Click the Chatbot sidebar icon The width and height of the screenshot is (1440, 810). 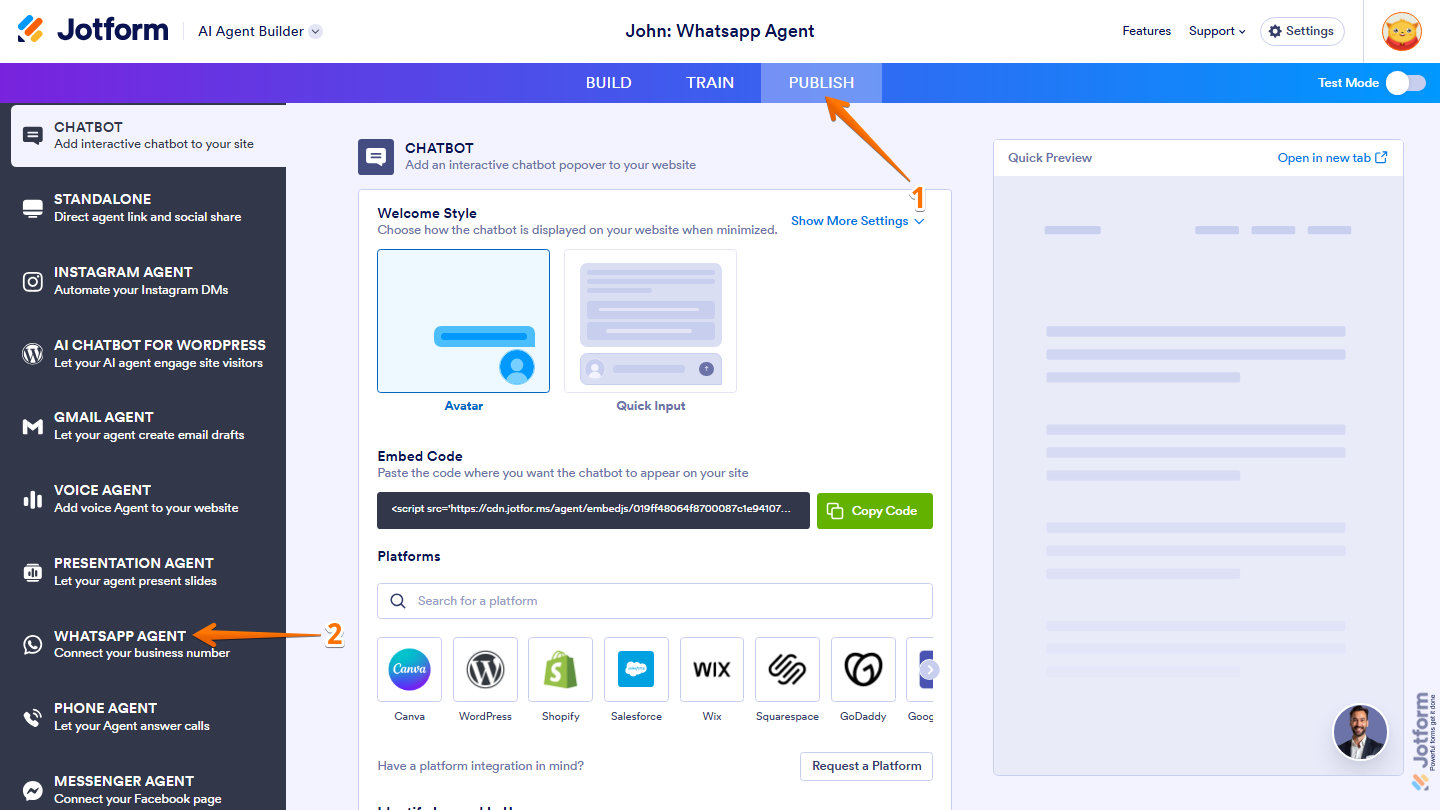coord(33,135)
